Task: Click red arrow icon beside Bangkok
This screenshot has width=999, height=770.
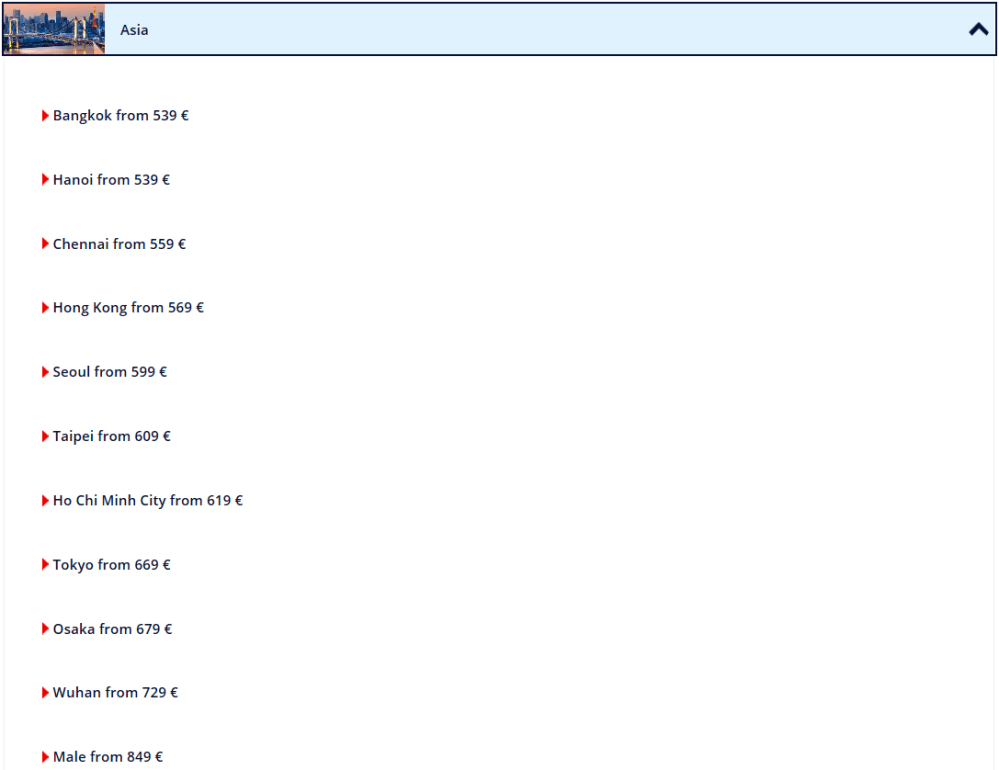Action: [45, 116]
